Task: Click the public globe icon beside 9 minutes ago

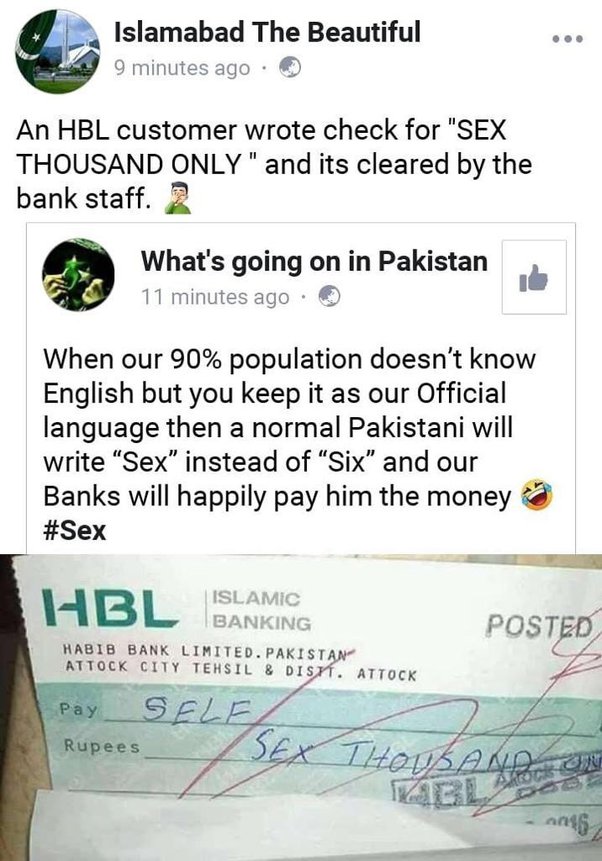Action: point(290,68)
